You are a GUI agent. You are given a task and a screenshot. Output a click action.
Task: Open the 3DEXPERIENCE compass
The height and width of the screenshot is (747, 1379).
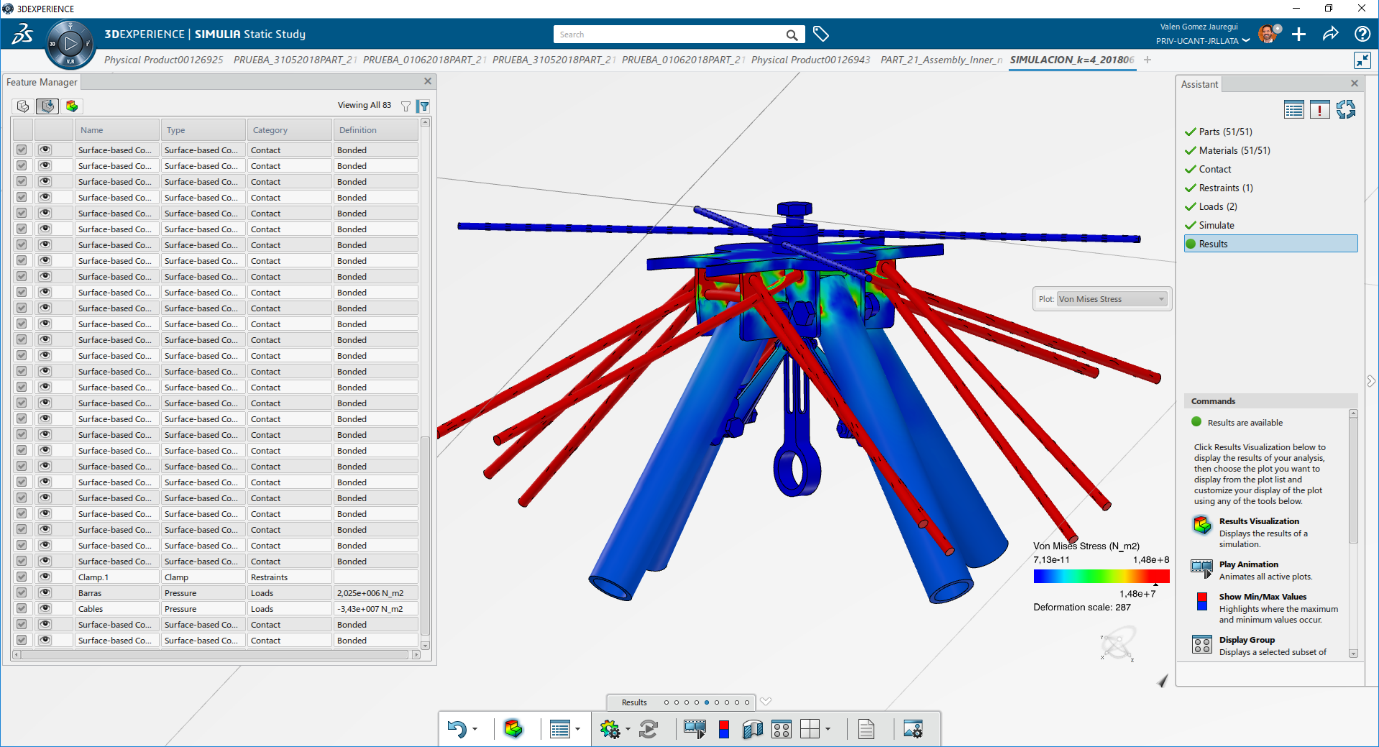tap(69, 43)
